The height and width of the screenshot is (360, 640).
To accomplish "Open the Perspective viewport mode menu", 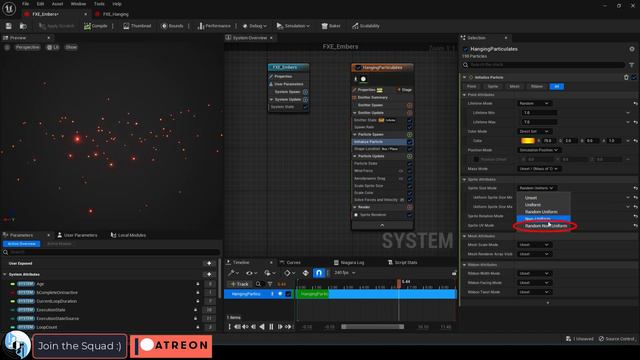I will (x=28, y=47).
